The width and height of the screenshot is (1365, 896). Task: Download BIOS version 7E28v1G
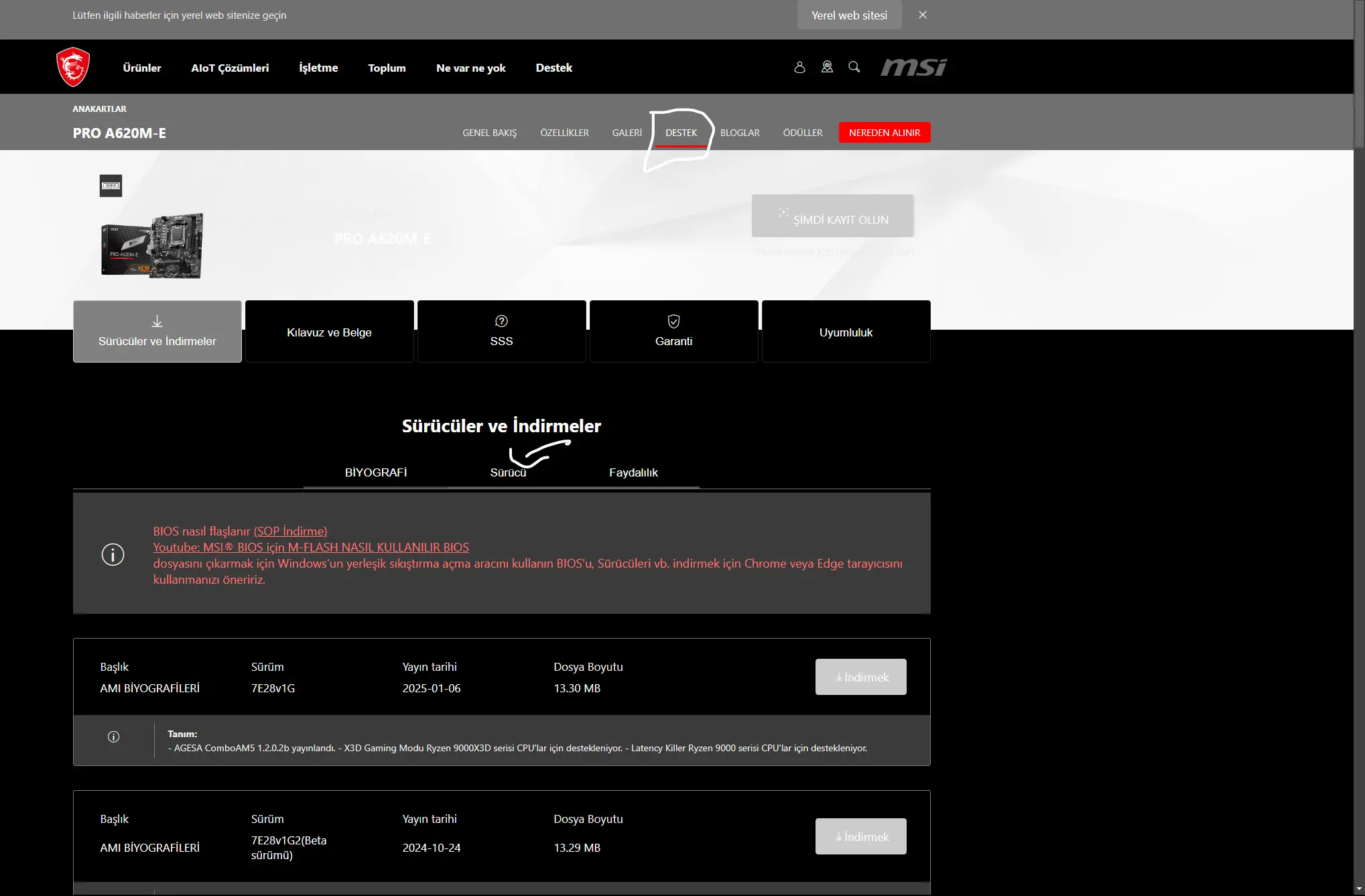point(861,677)
